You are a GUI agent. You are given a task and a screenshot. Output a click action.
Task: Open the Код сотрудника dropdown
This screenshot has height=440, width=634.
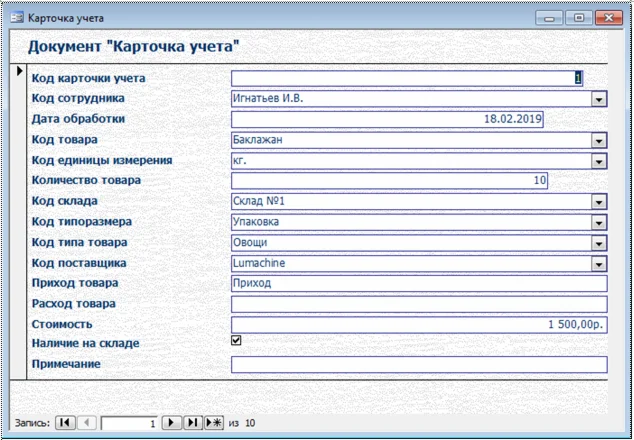pyautogui.click(x=599, y=99)
